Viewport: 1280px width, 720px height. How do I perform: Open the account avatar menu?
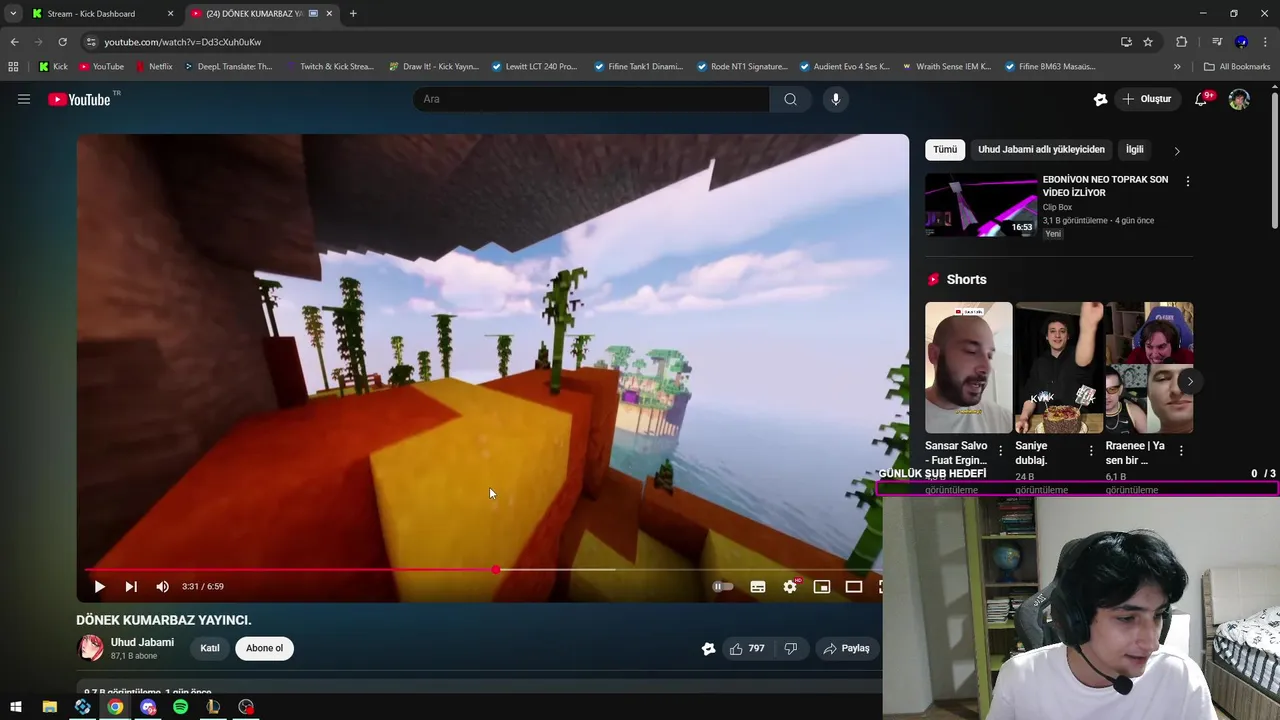1239,99
